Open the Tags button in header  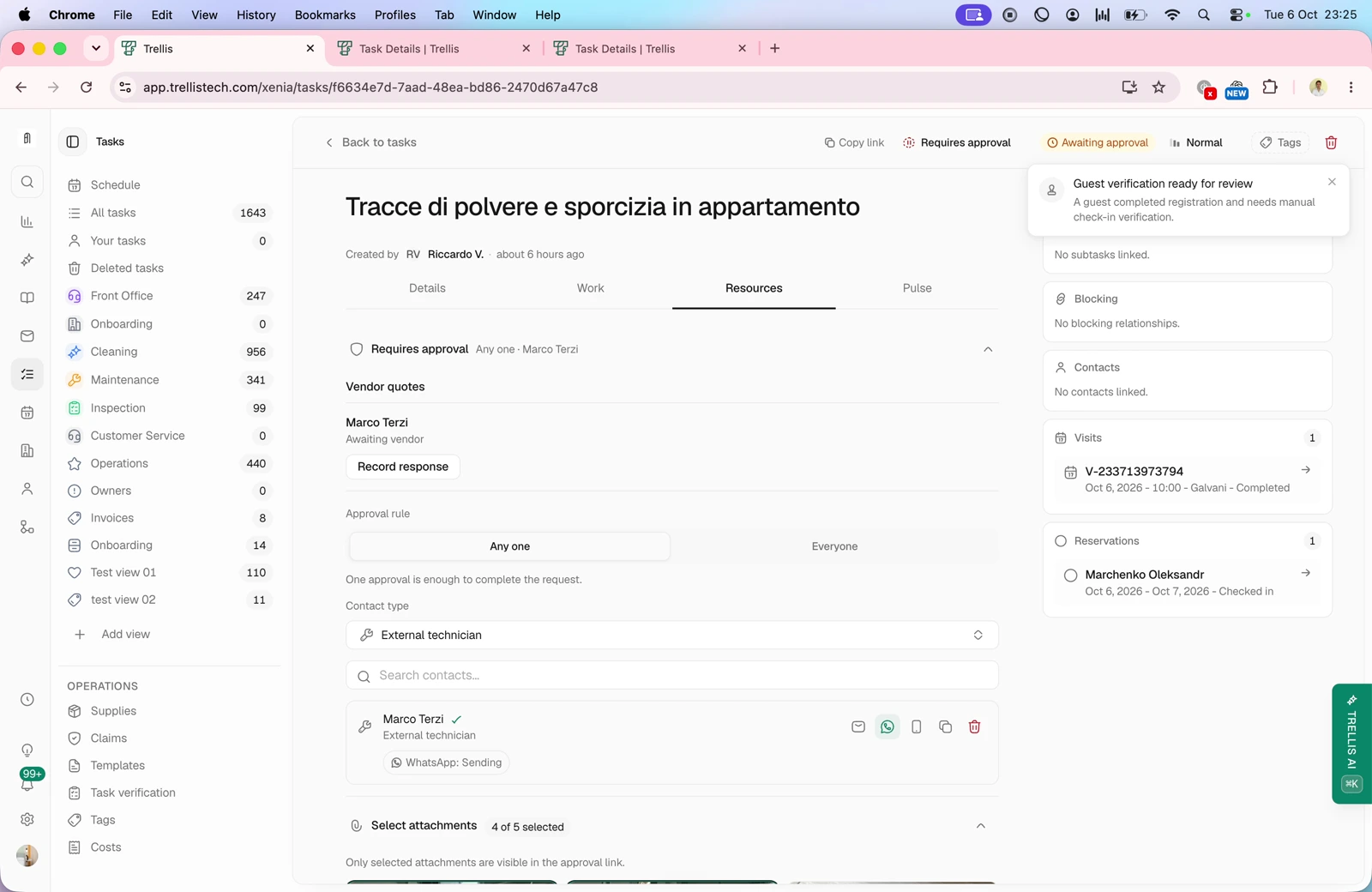(1280, 142)
